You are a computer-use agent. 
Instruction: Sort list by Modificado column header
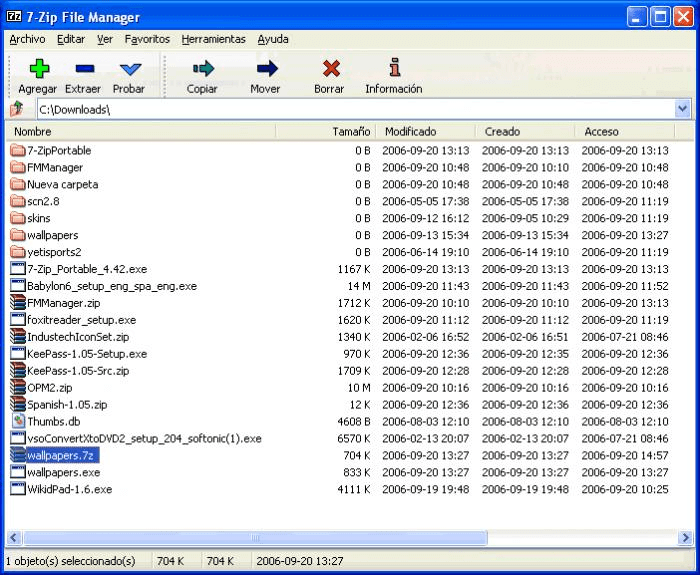tap(410, 131)
